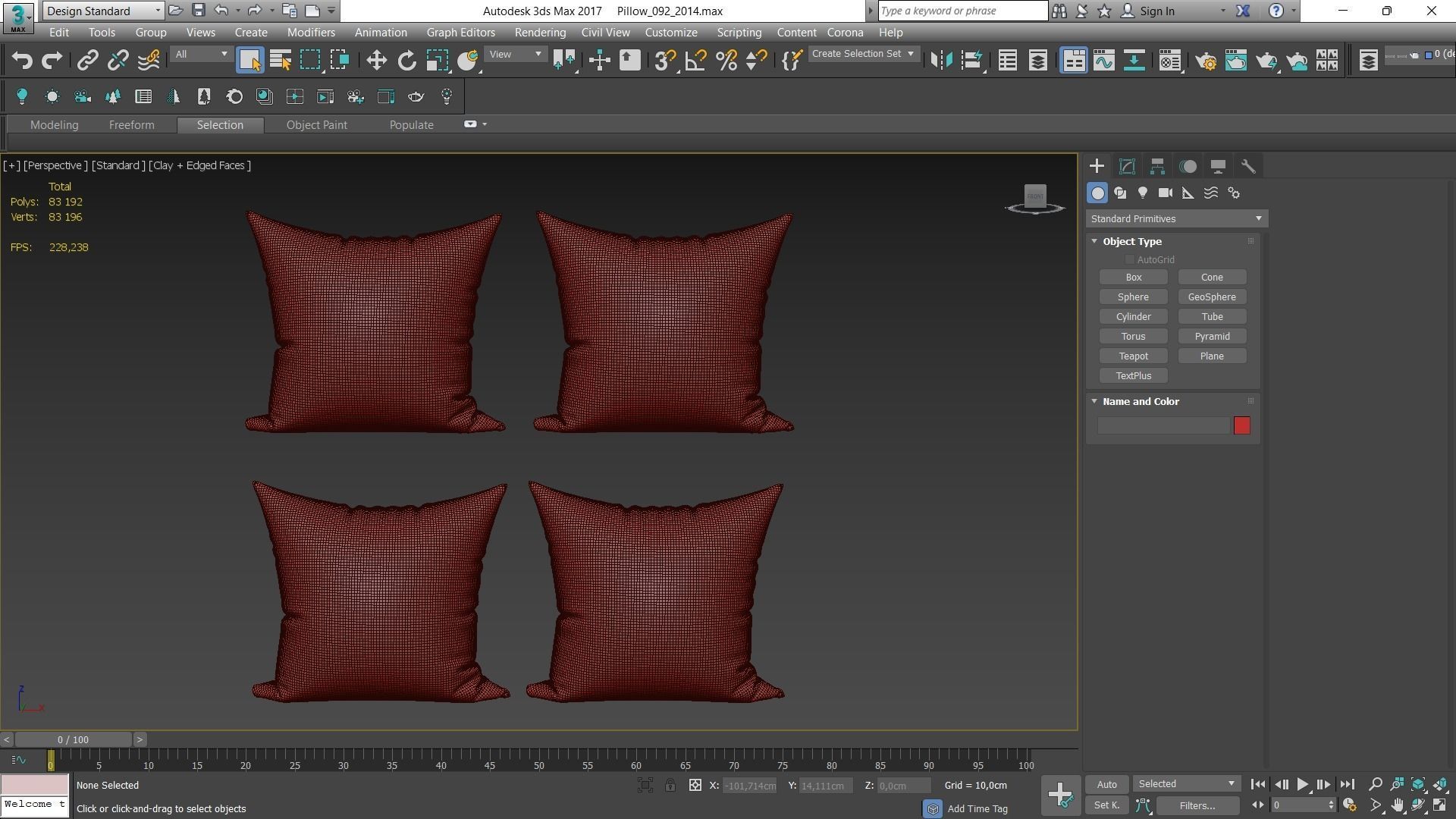This screenshot has height=819, width=1456.
Task: Click the Redo arrow icon
Action: pos(52,61)
